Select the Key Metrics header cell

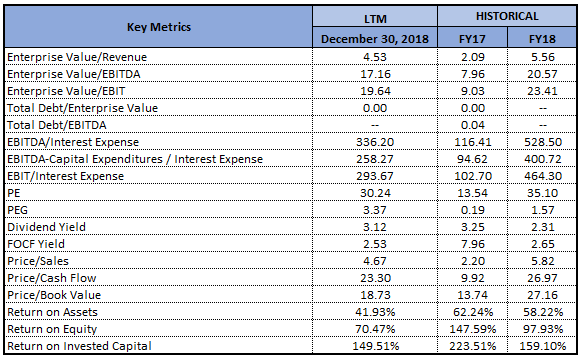click(x=158, y=27)
